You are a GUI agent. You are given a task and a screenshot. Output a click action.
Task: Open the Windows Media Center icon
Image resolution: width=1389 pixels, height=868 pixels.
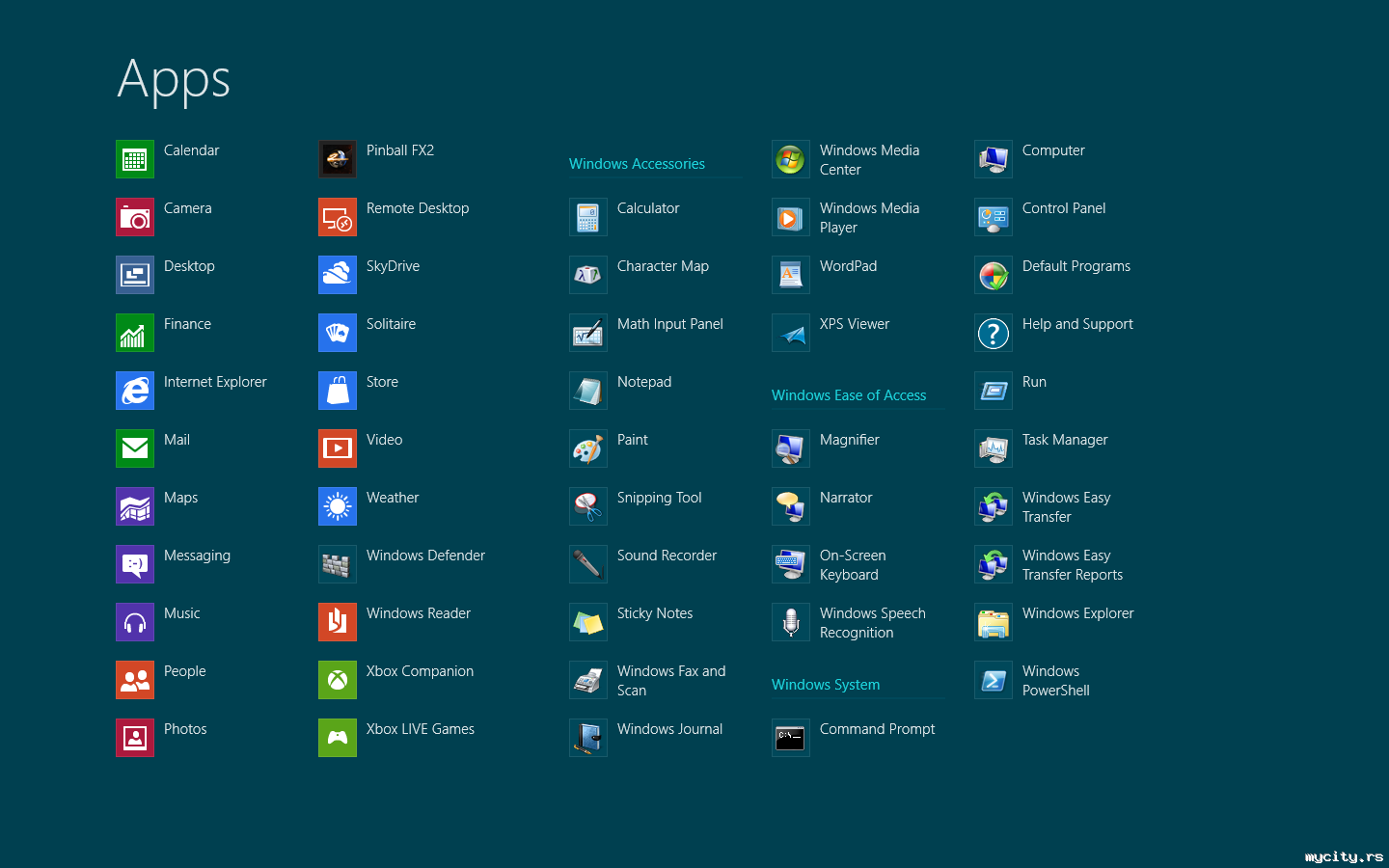pos(791,159)
